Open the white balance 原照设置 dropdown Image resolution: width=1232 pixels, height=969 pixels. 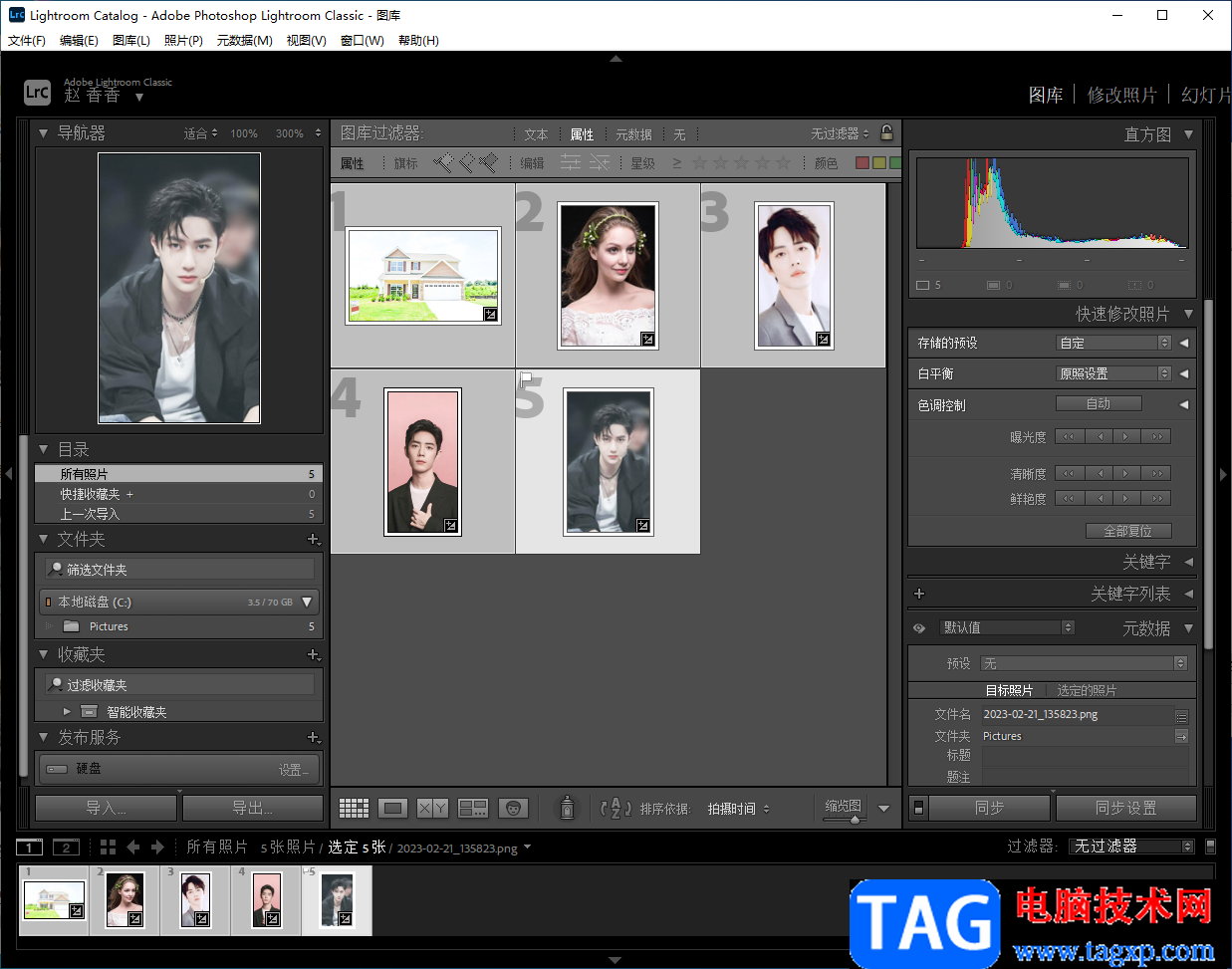(1112, 373)
